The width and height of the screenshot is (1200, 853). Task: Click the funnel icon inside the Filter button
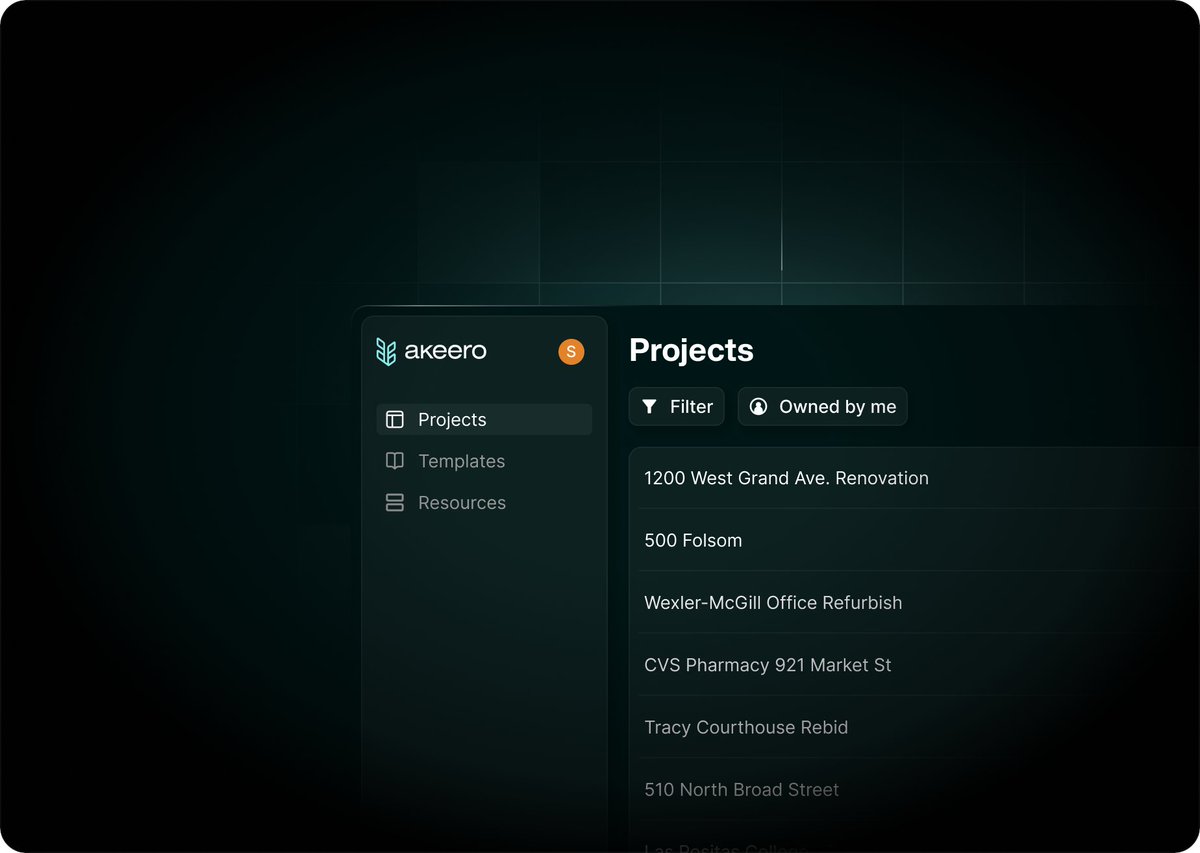(651, 406)
